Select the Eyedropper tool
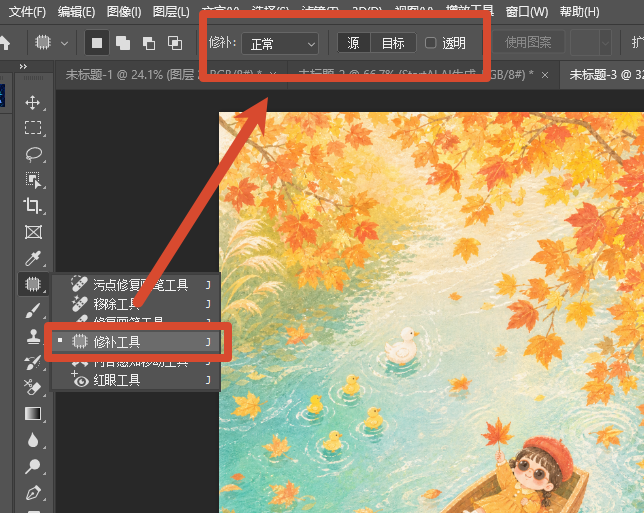This screenshot has width=644, height=513. coord(33,258)
